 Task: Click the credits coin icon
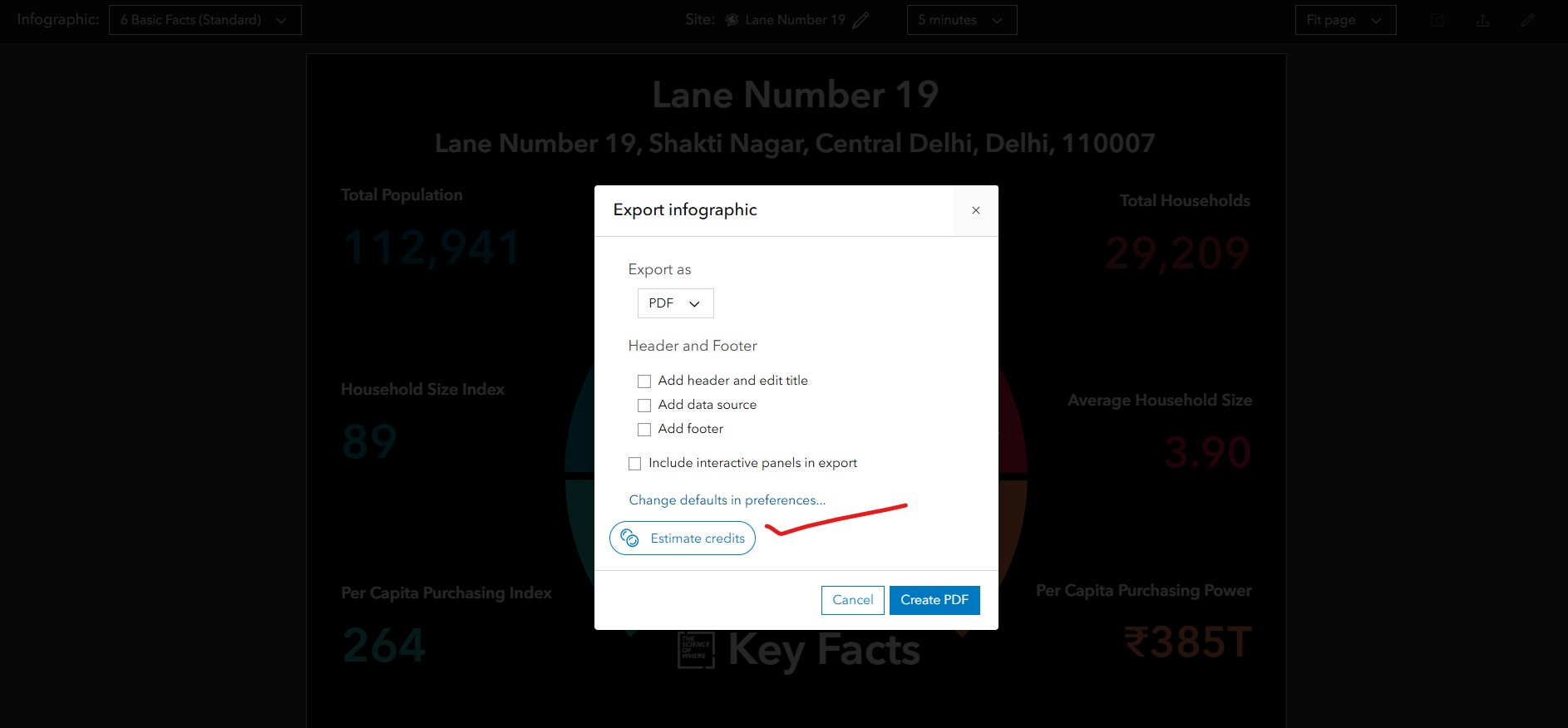(x=629, y=539)
